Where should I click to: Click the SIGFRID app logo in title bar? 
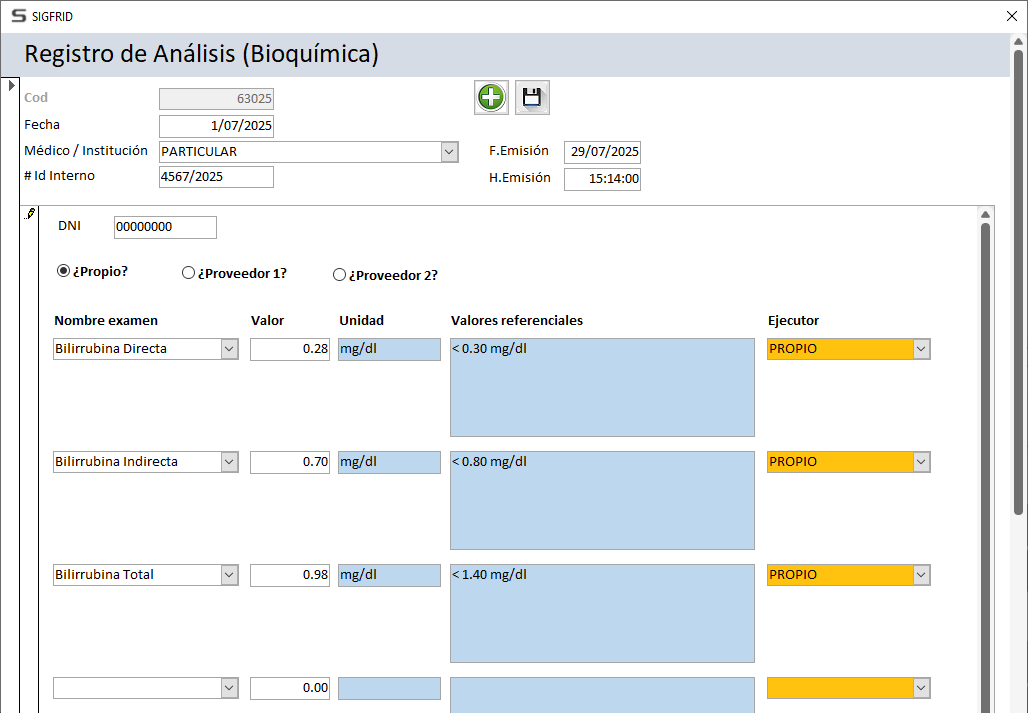click(x=18, y=16)
